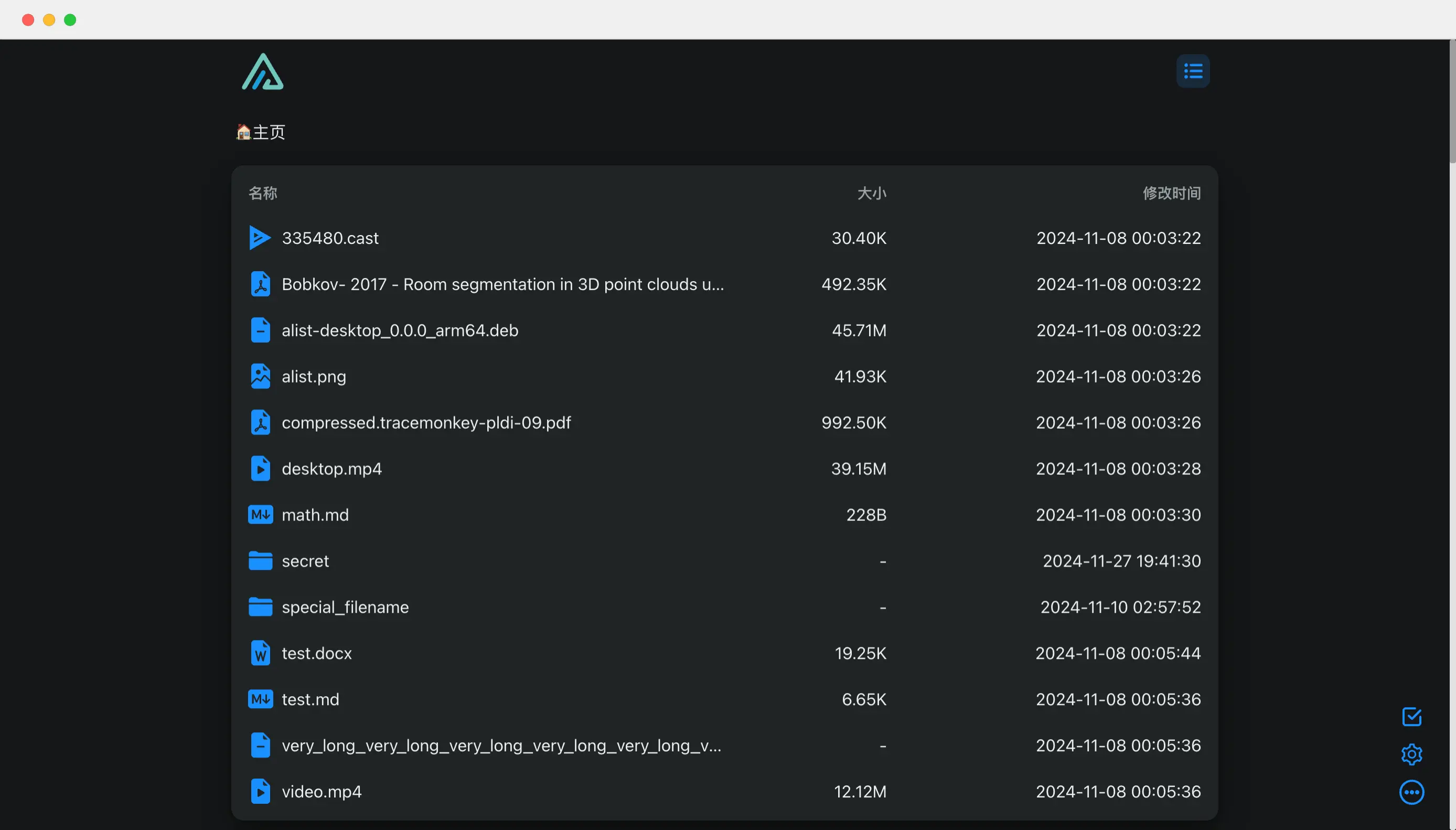Viewport: 1456px width, 830px height.
Task: Click date 2024-11-08 00:03:28 of desktop.mp4
Action: pos(1118,469)
